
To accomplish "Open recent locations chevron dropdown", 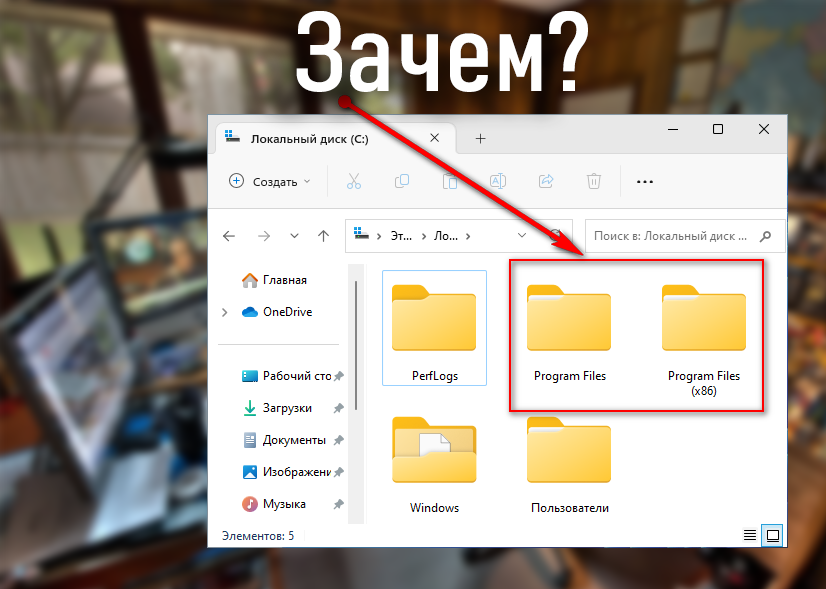I will (x=294, y=236).
